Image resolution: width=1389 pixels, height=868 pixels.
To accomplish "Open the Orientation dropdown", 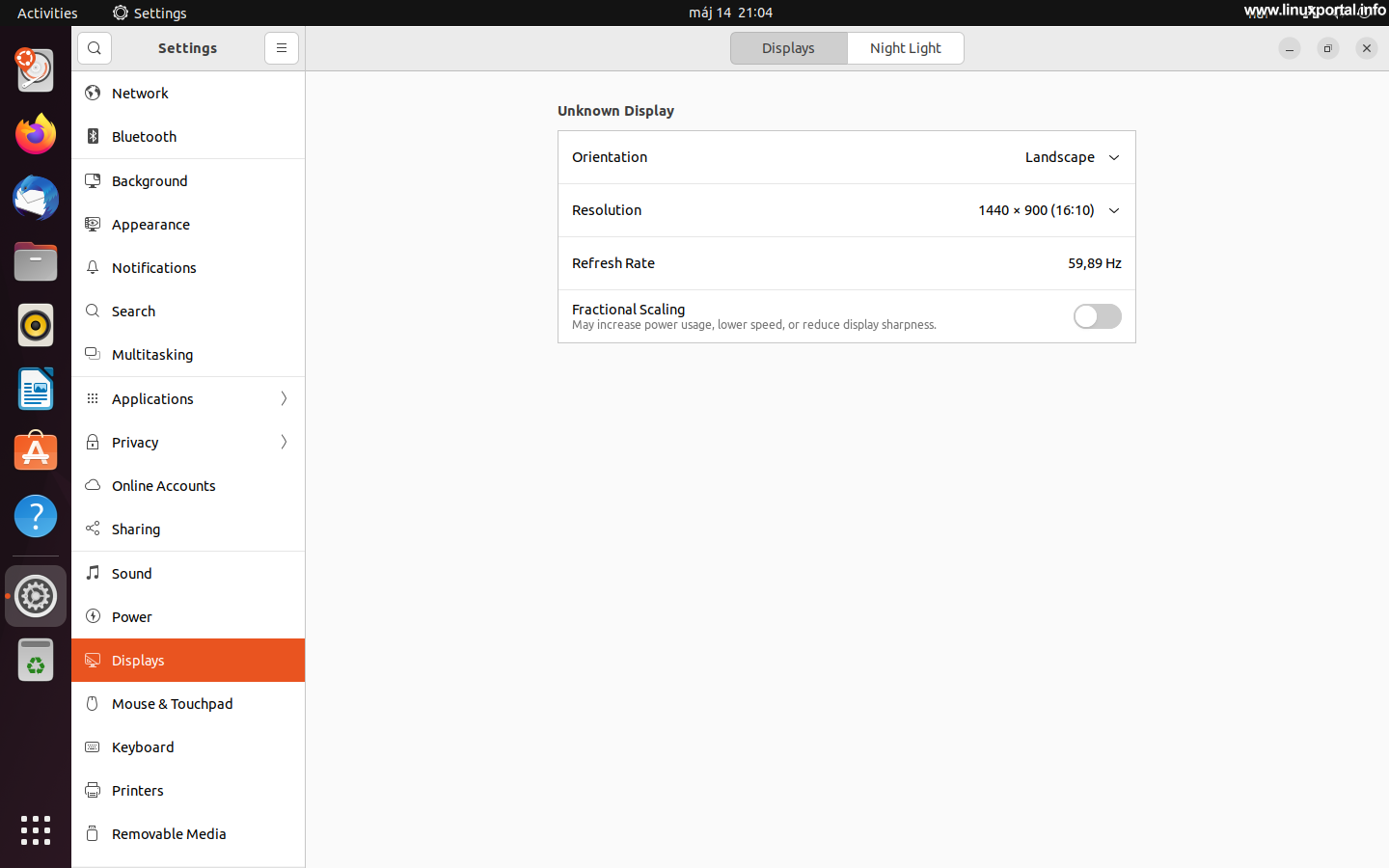I will (1072, 156).
